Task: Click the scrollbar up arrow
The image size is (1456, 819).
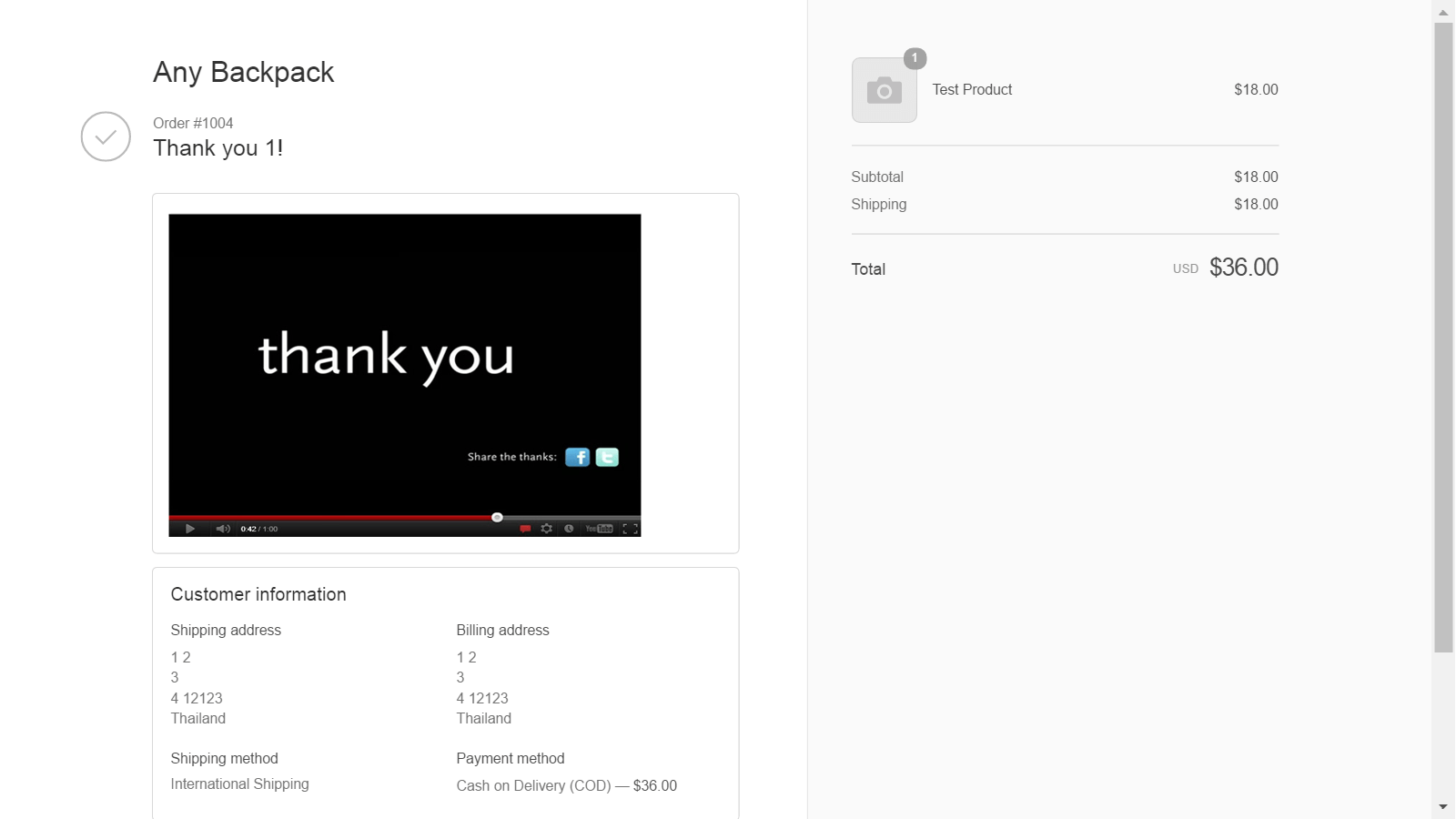Action: (1443, 12)
